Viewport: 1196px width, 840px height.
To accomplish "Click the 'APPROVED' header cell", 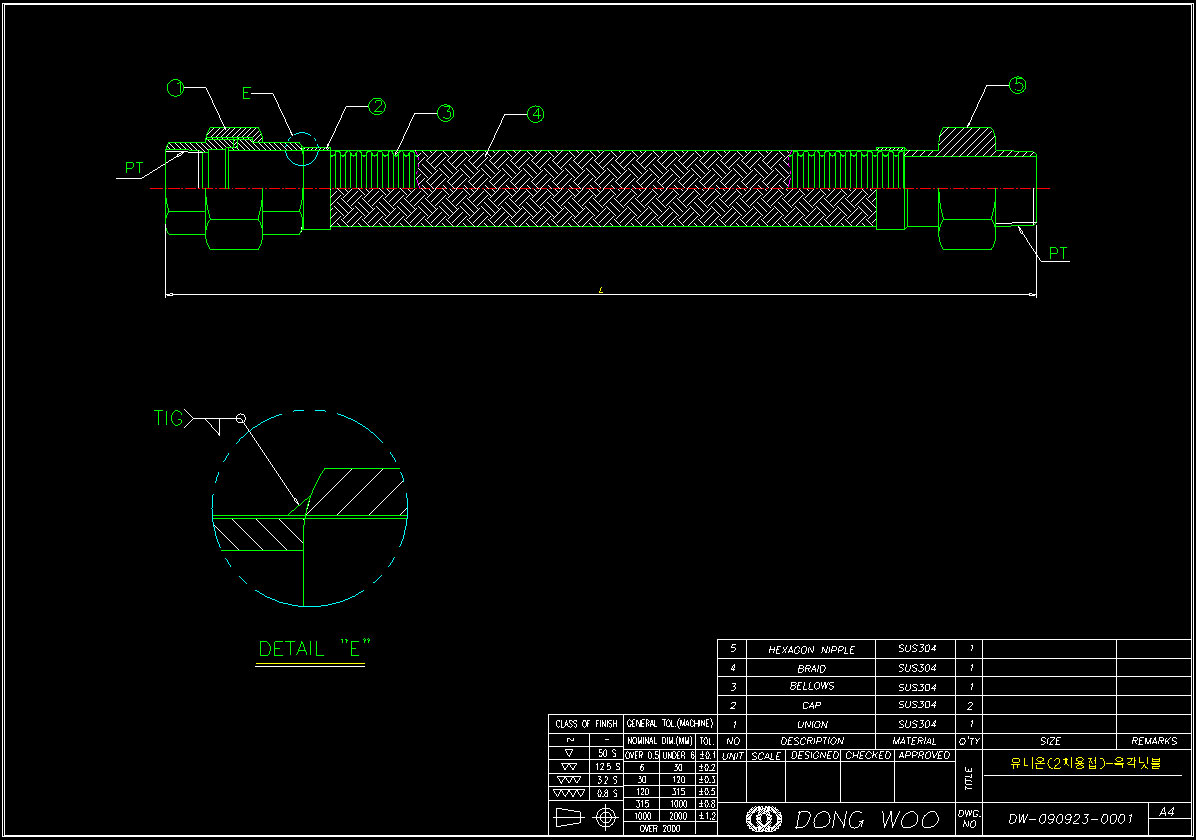I will click(x=924, y=755).
